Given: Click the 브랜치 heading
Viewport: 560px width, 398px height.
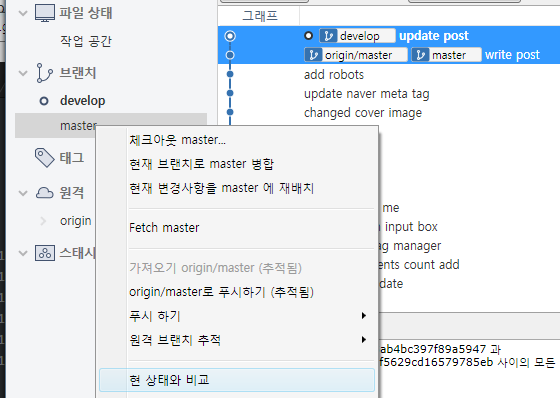Looking at the screenshot, I should point(78,73).
